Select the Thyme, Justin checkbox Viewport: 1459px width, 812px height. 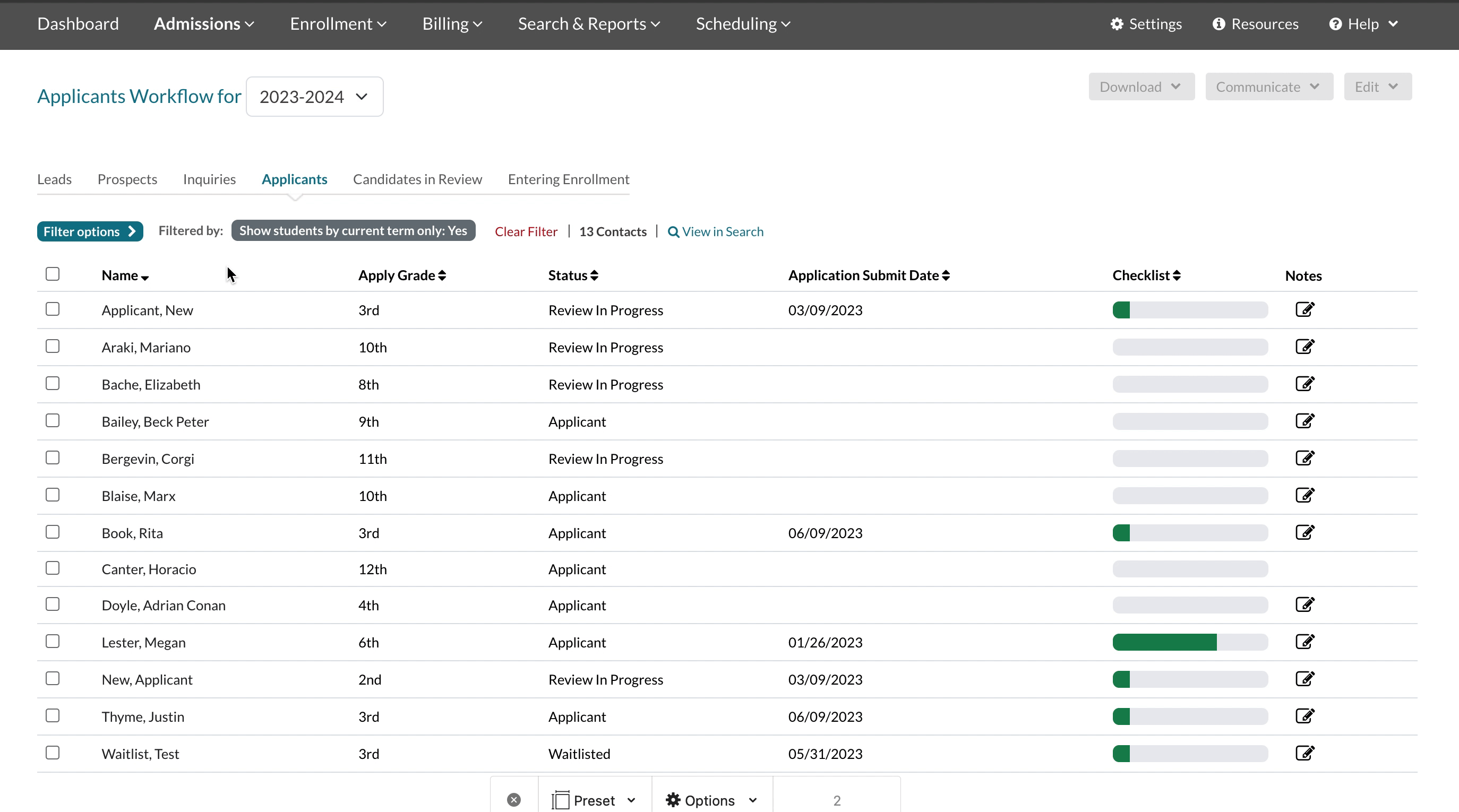[53, 716]
